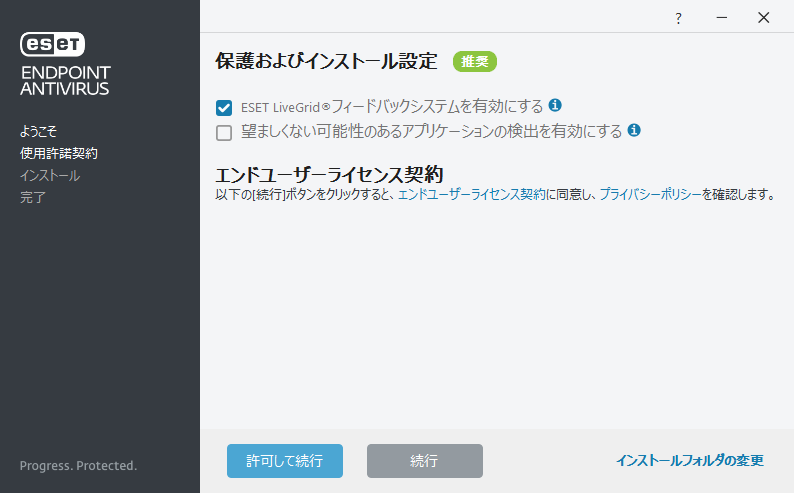Screen dimensions: 794x493
Task: Click 望ましくない可能性のあるアプリケーション label text
Action: pos(431,132)
